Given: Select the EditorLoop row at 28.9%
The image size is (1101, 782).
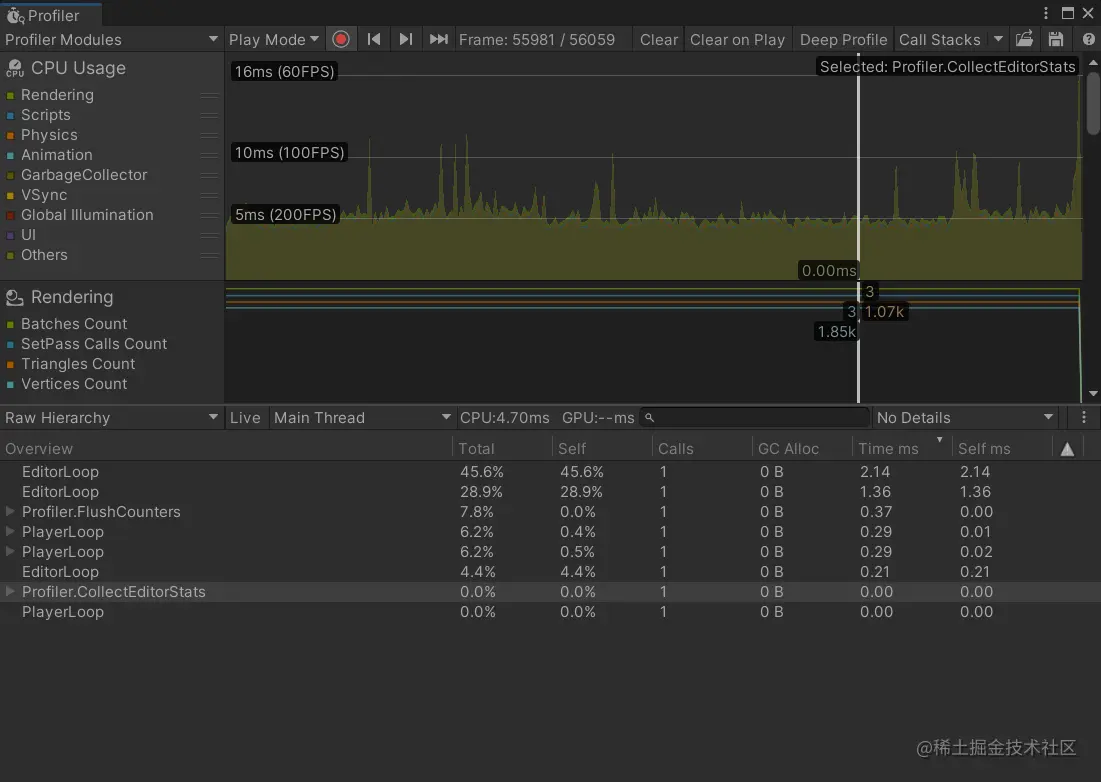Looking at the screenshot, I should (x=550, y=491).
